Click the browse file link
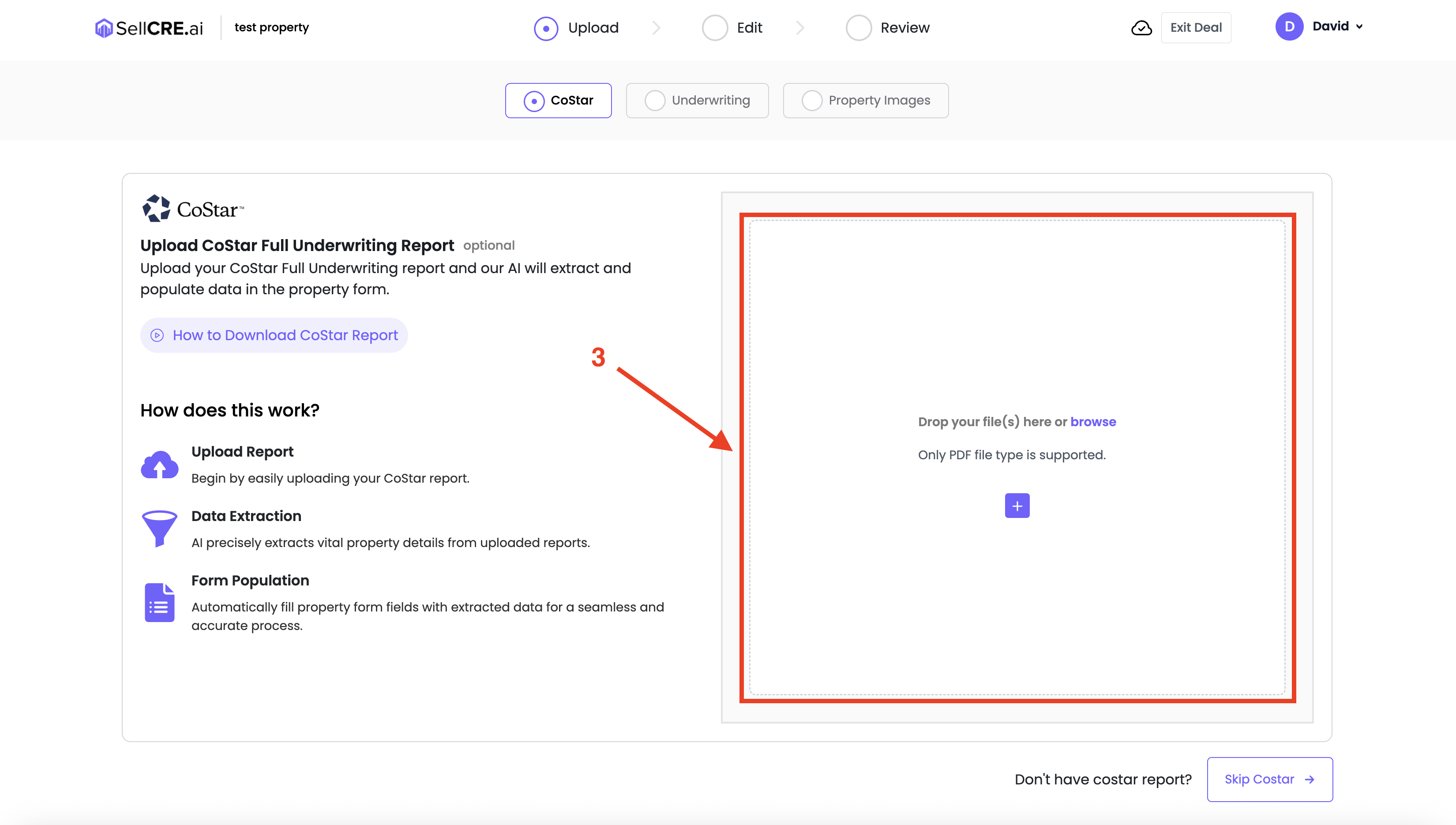The image size is (1456, 825). 1093,422
